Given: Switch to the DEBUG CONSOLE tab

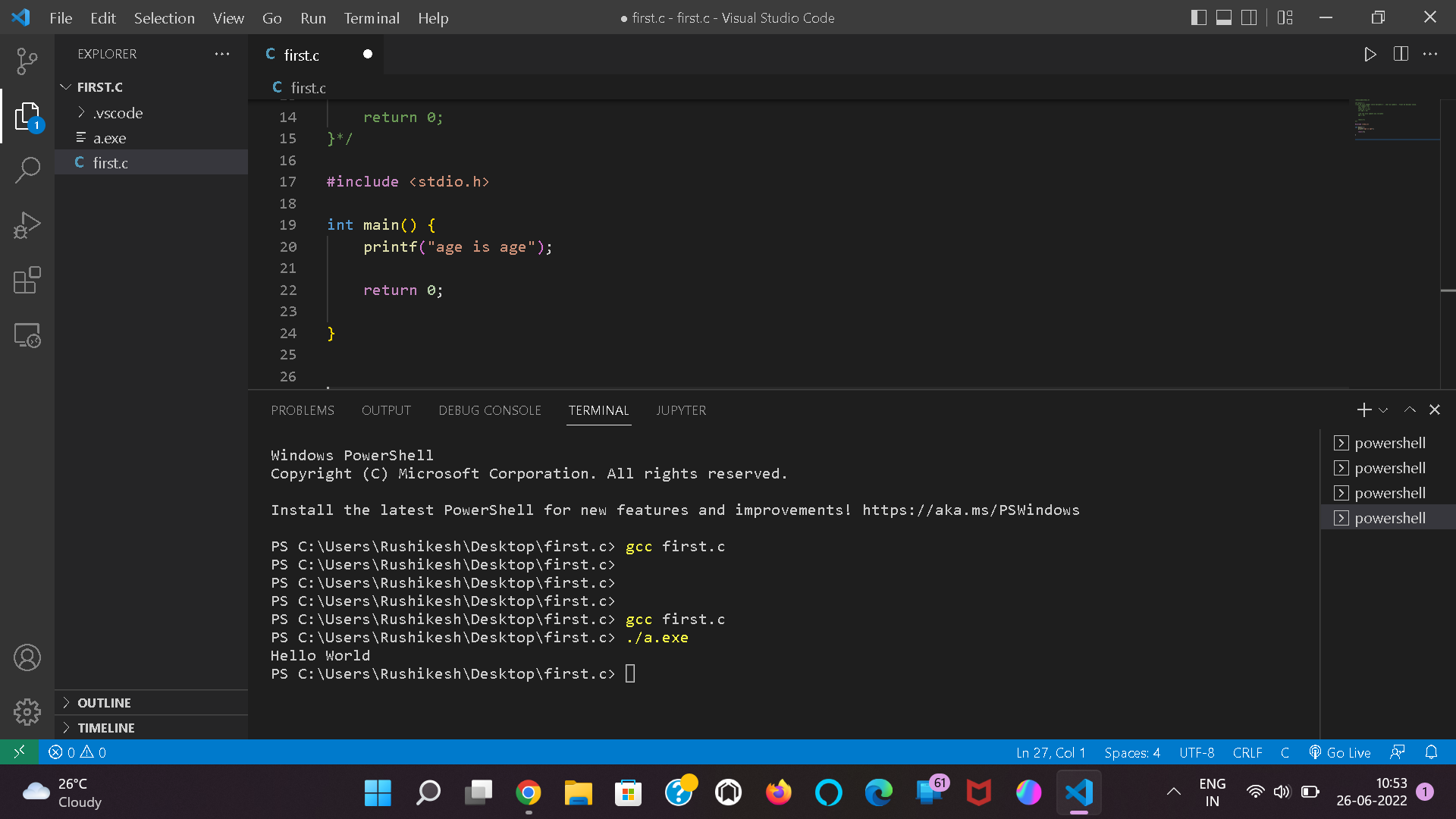Looking at the screenshot, I should pyautogui.click(x=490, y=410).
